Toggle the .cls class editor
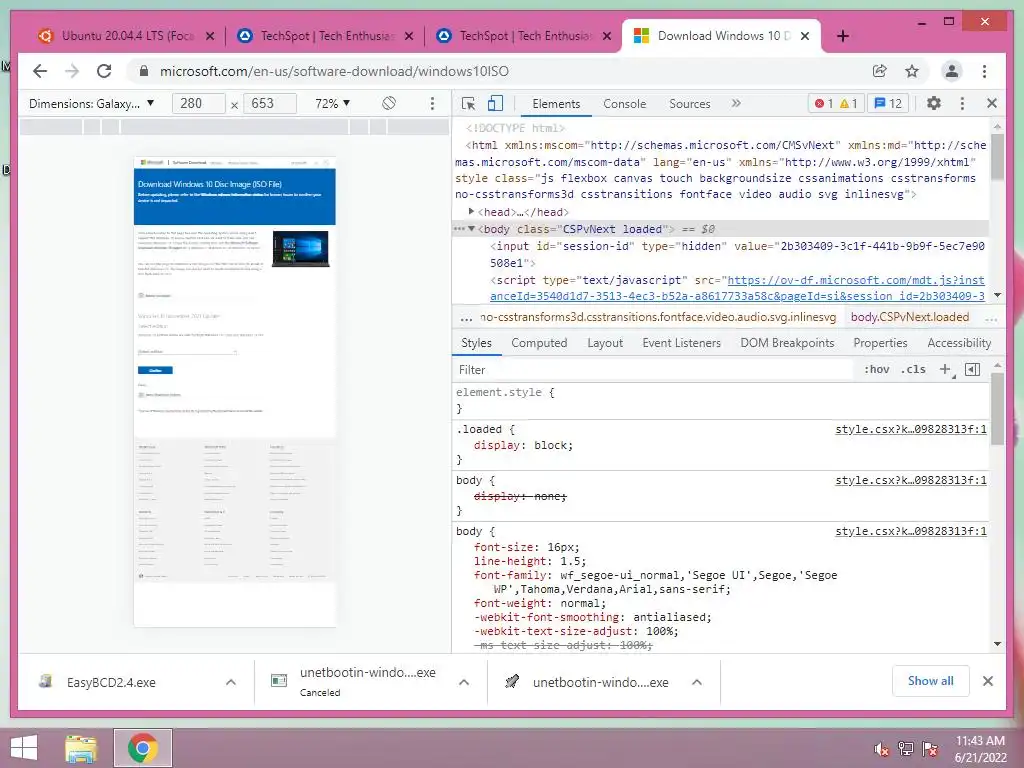This screenshot has height=768, width=1024. click(913, 370)
